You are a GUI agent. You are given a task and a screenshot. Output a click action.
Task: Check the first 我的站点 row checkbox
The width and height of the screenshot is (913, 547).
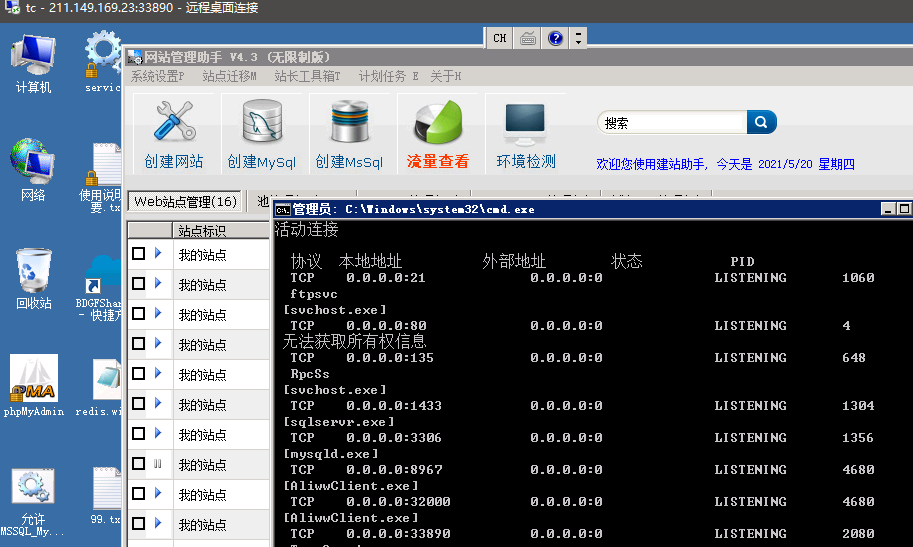click(x=138, y=254)
